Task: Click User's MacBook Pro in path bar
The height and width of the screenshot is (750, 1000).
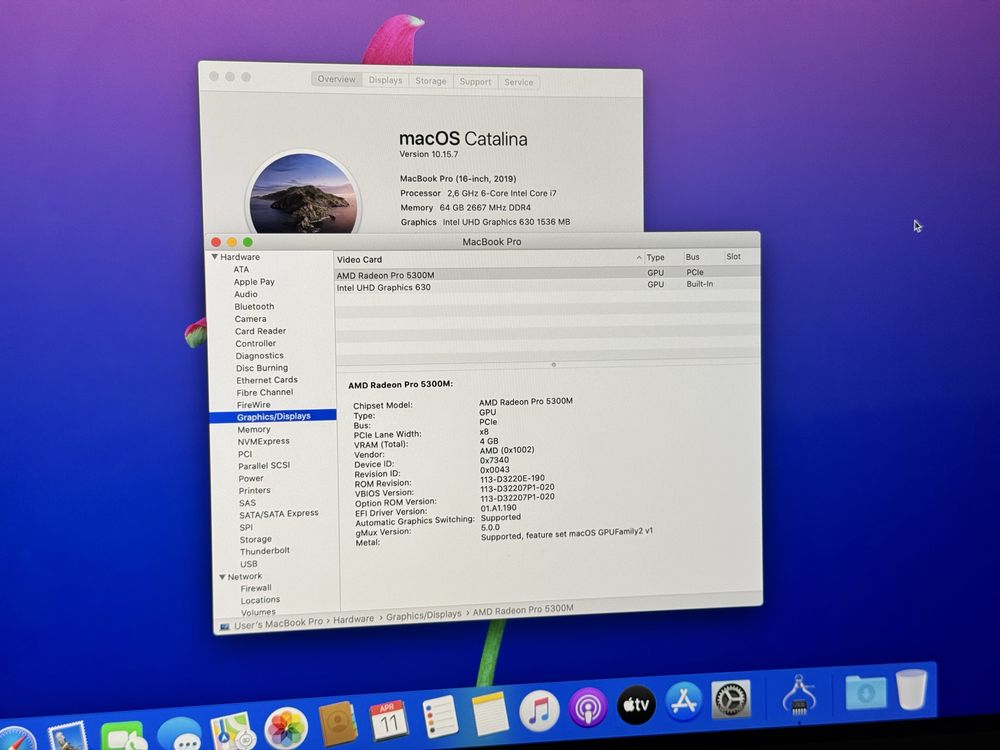Action: (x=278, y=623)
